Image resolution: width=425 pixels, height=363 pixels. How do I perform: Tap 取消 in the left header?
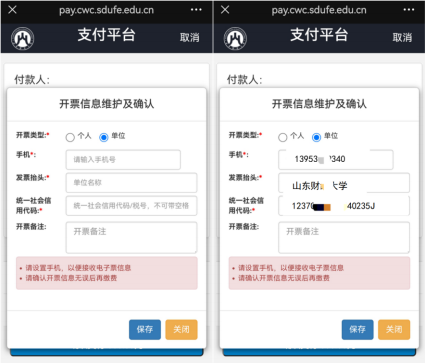[x=190, y=37]
